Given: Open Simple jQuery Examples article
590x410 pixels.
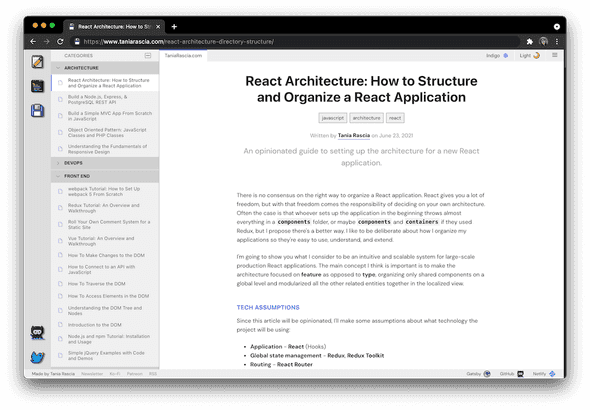Looking at the screenshot, I should coord(106,355).
